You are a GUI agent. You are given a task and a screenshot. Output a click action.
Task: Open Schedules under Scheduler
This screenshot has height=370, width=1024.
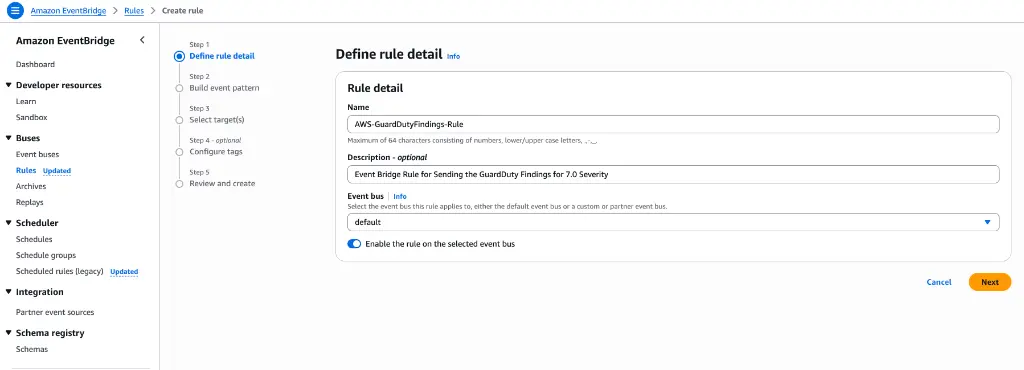[34, 239]
